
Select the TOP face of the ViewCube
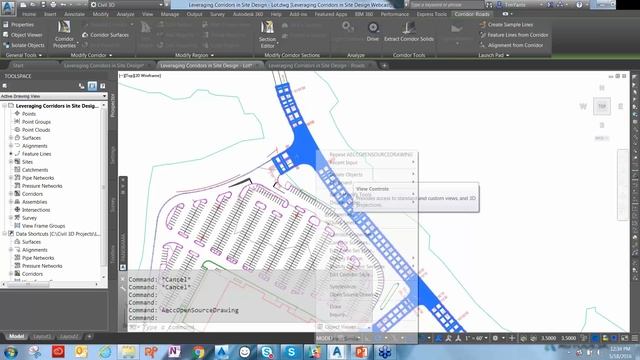pos(602,107)
